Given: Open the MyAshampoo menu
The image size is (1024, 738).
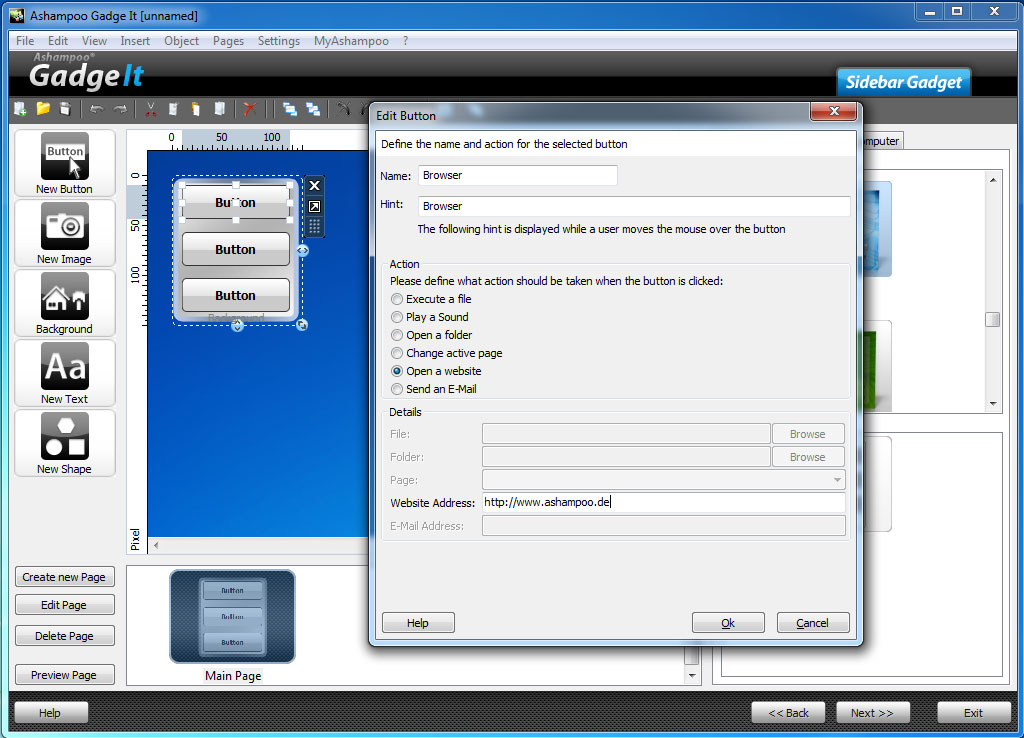Looking at the screenshot, I should [351, 40].
